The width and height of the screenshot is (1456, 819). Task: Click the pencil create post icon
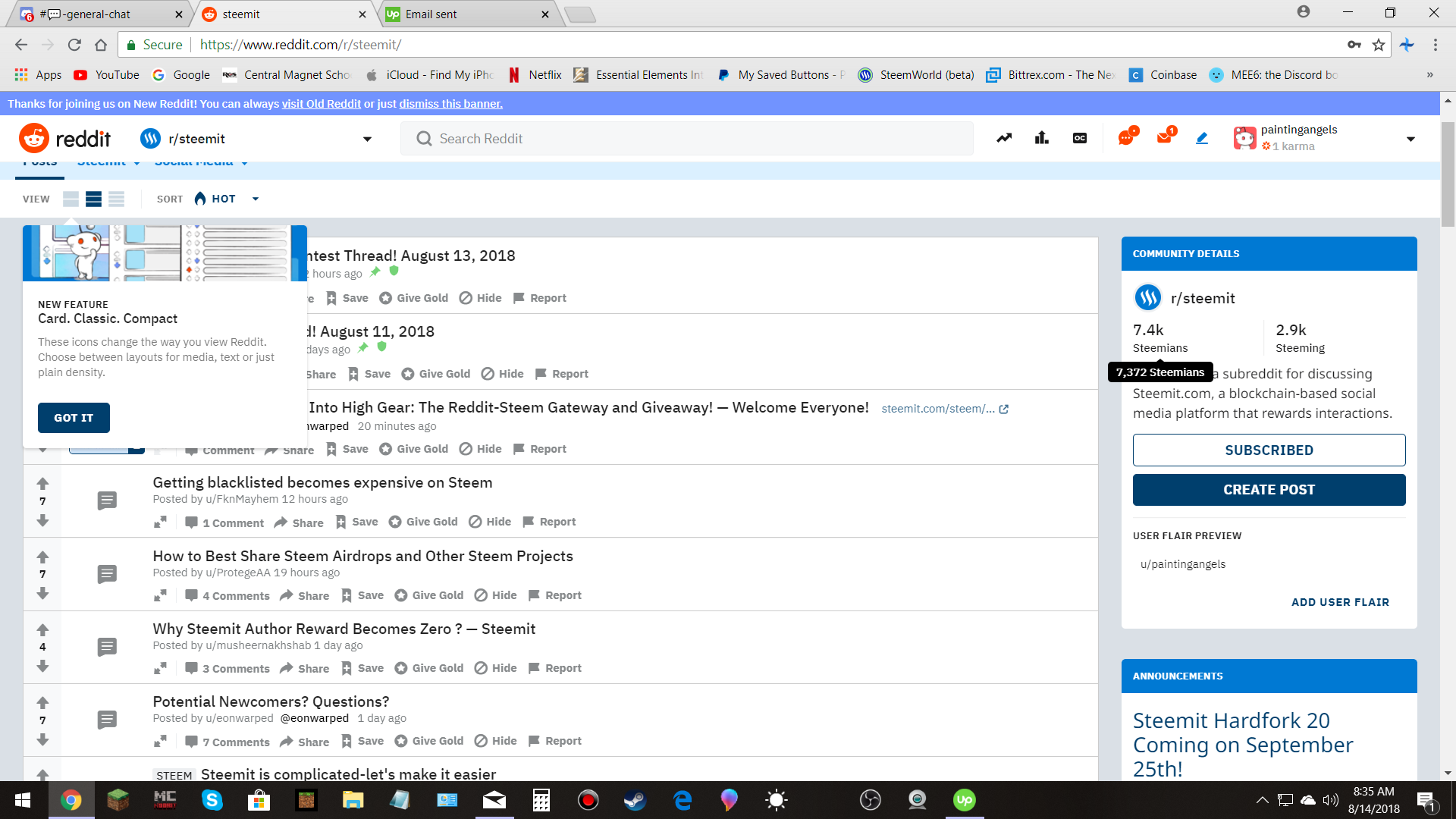coord(1202,138)
